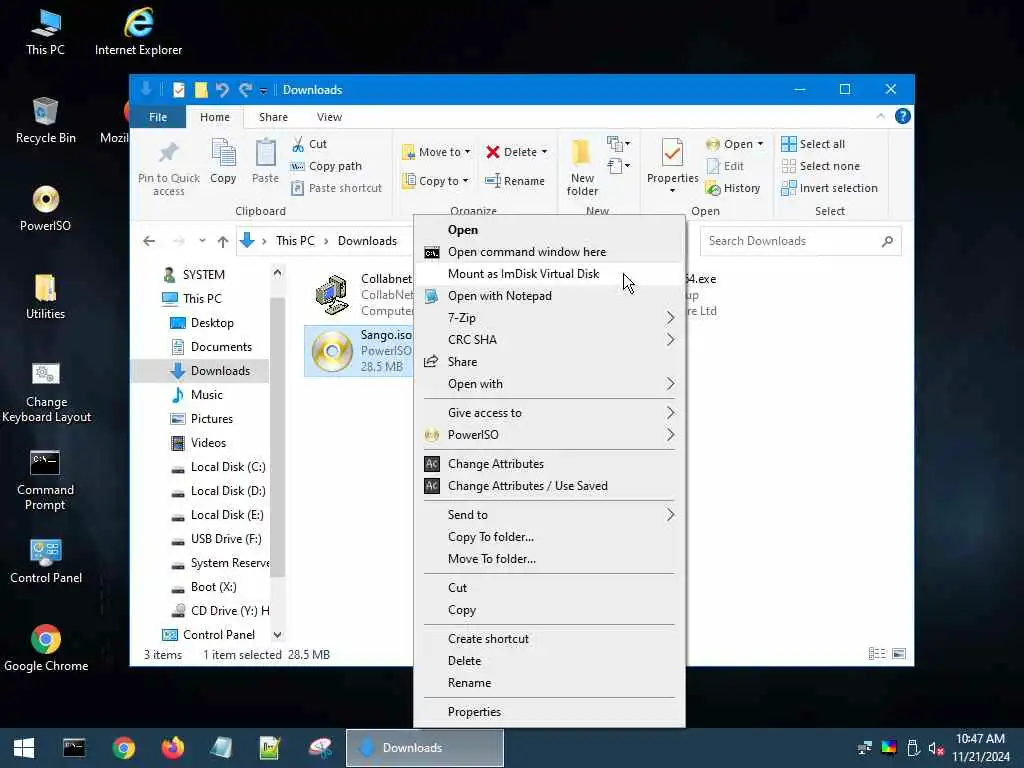Click the Up one level arrow
1024x768 pixels.
pyautogui.click(x=223, y=241)
